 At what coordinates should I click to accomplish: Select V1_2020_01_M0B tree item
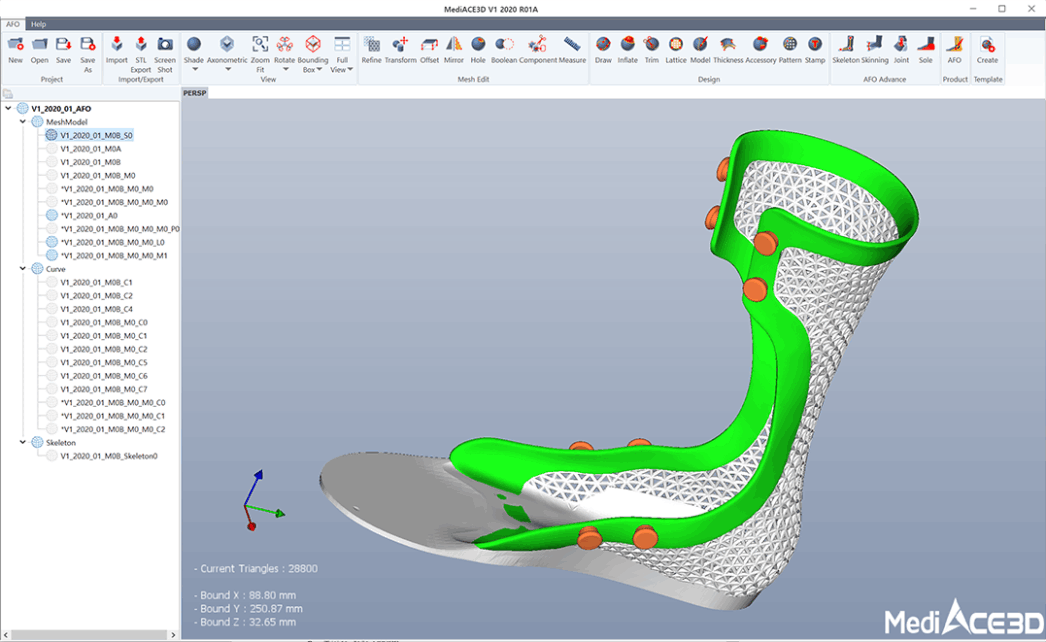pyautogui.click(x=90, y=162)
